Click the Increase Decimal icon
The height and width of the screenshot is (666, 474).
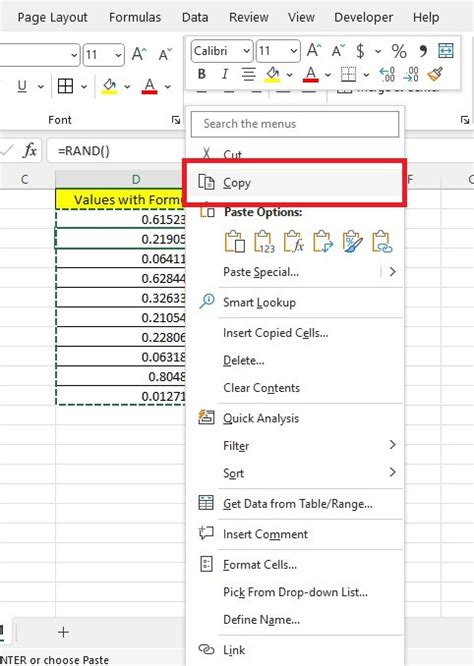click(387, 75)
